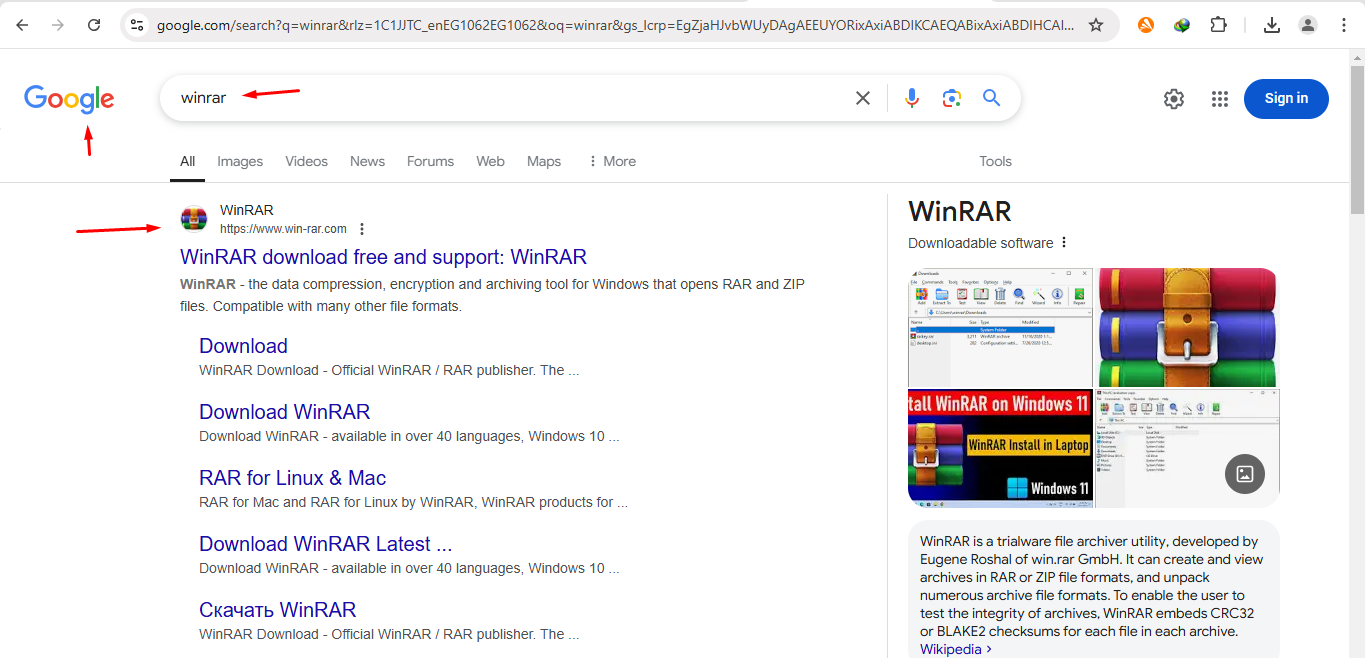This screenshot has width=1365, height=658.
Task: Clear the search box with X icon
Action: click(x=863, y=98)
